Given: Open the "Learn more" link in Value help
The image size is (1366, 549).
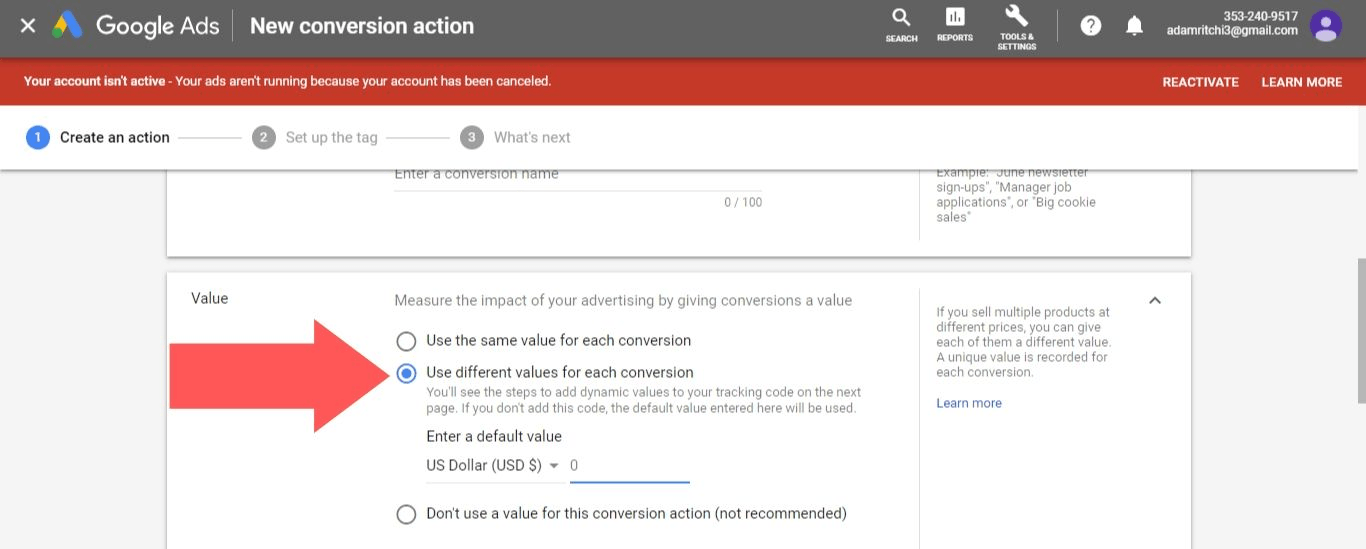Looking at the screenshot, I should [x=968, y=403].
